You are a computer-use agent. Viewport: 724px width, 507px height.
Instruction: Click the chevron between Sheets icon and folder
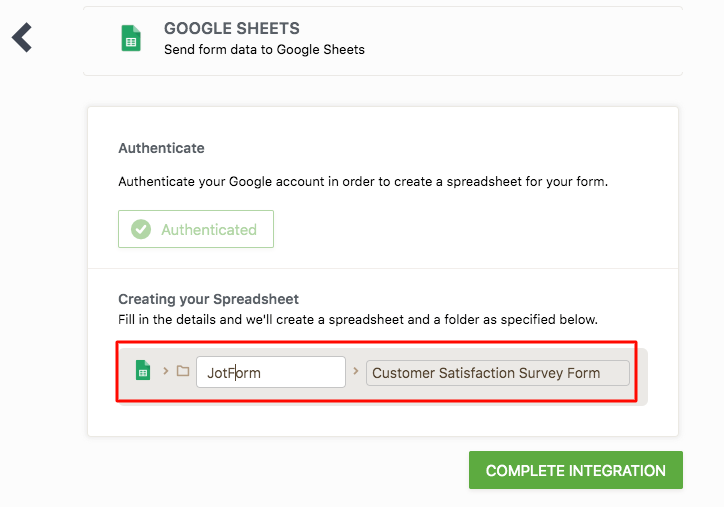pyautogui.click(x=165, y=371)
